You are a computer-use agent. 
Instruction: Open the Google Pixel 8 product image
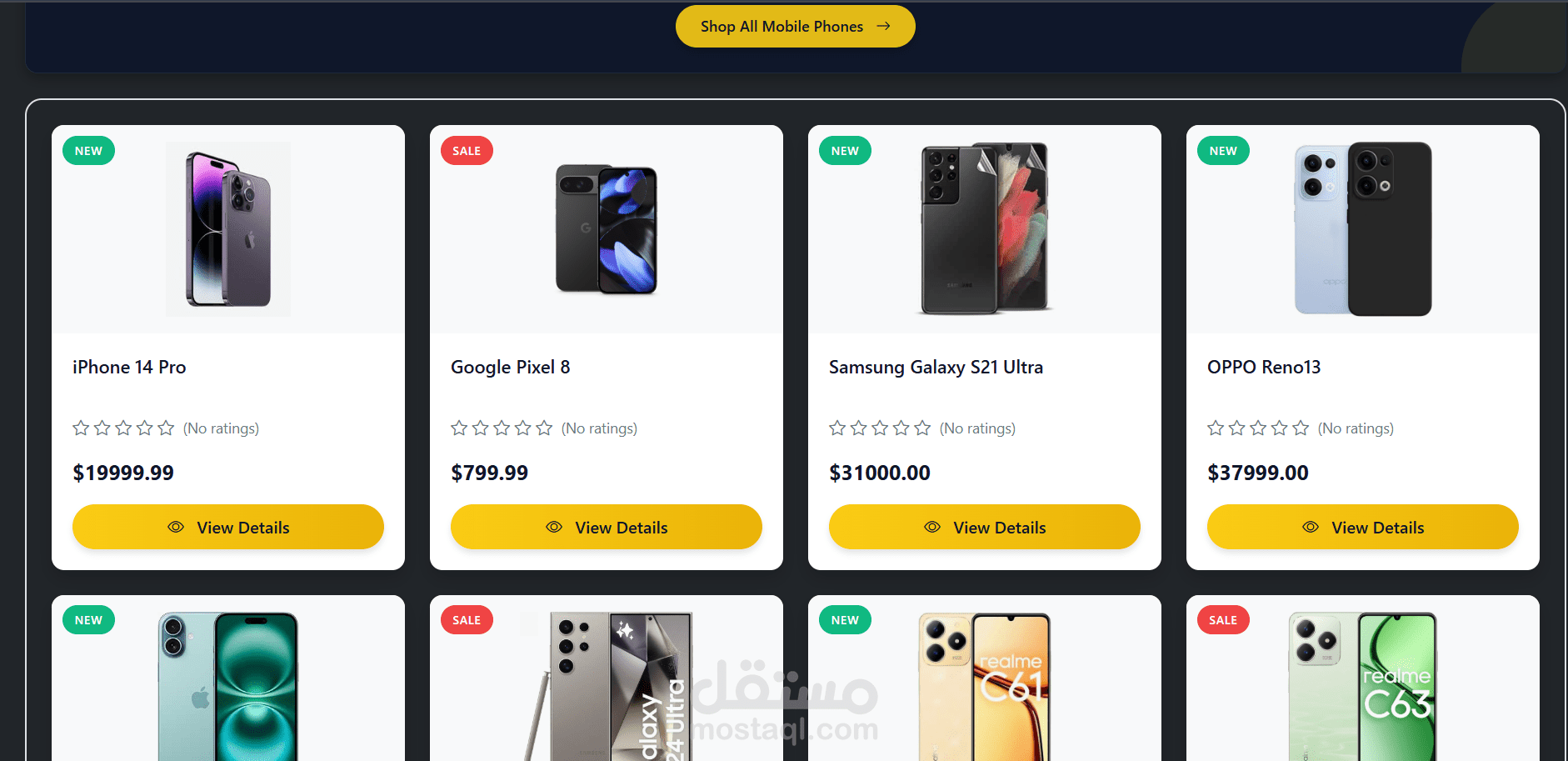[x=607, y=229]
